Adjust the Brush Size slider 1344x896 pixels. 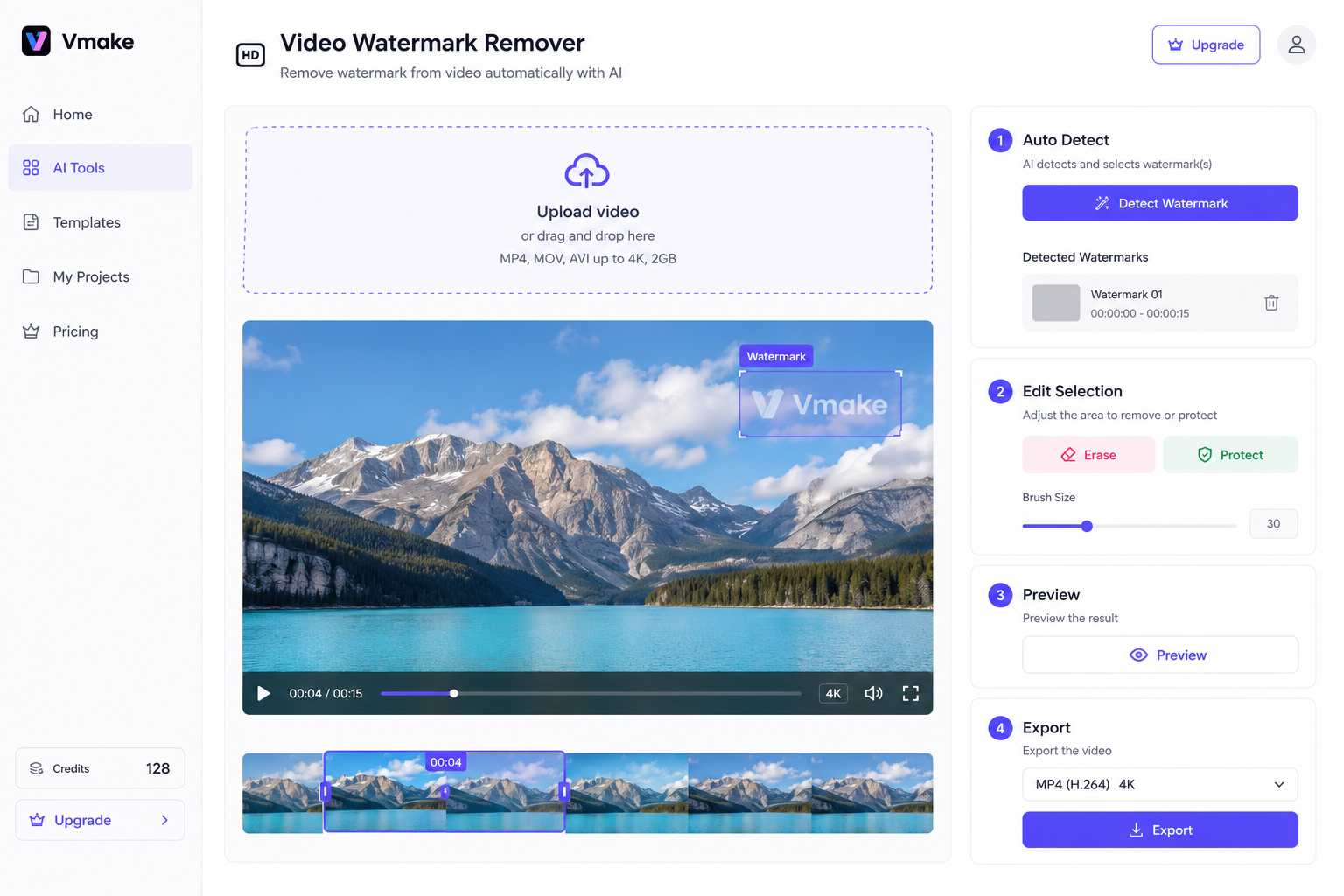coord(1087,526)
